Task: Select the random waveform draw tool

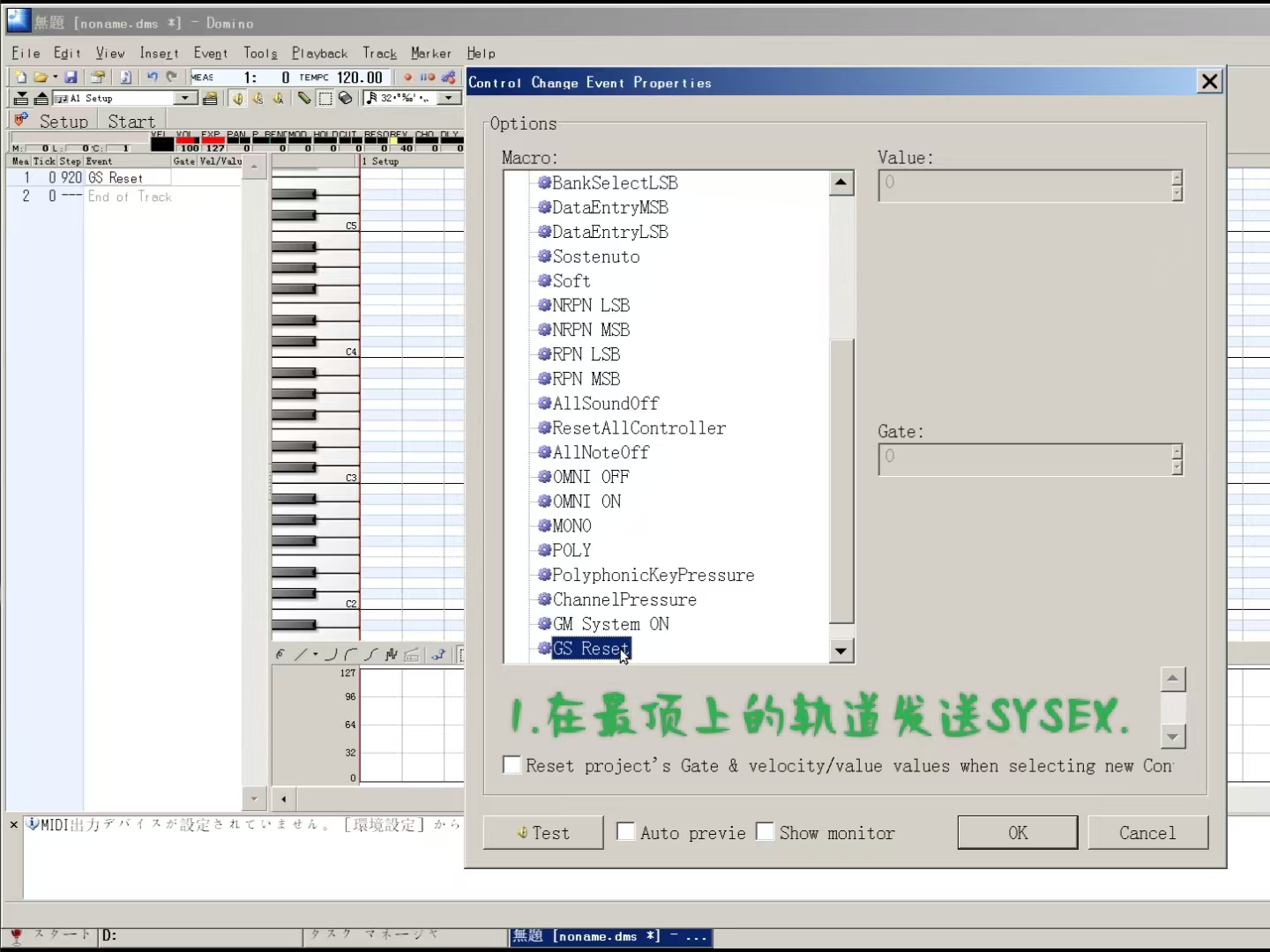Action: [391, 654]
